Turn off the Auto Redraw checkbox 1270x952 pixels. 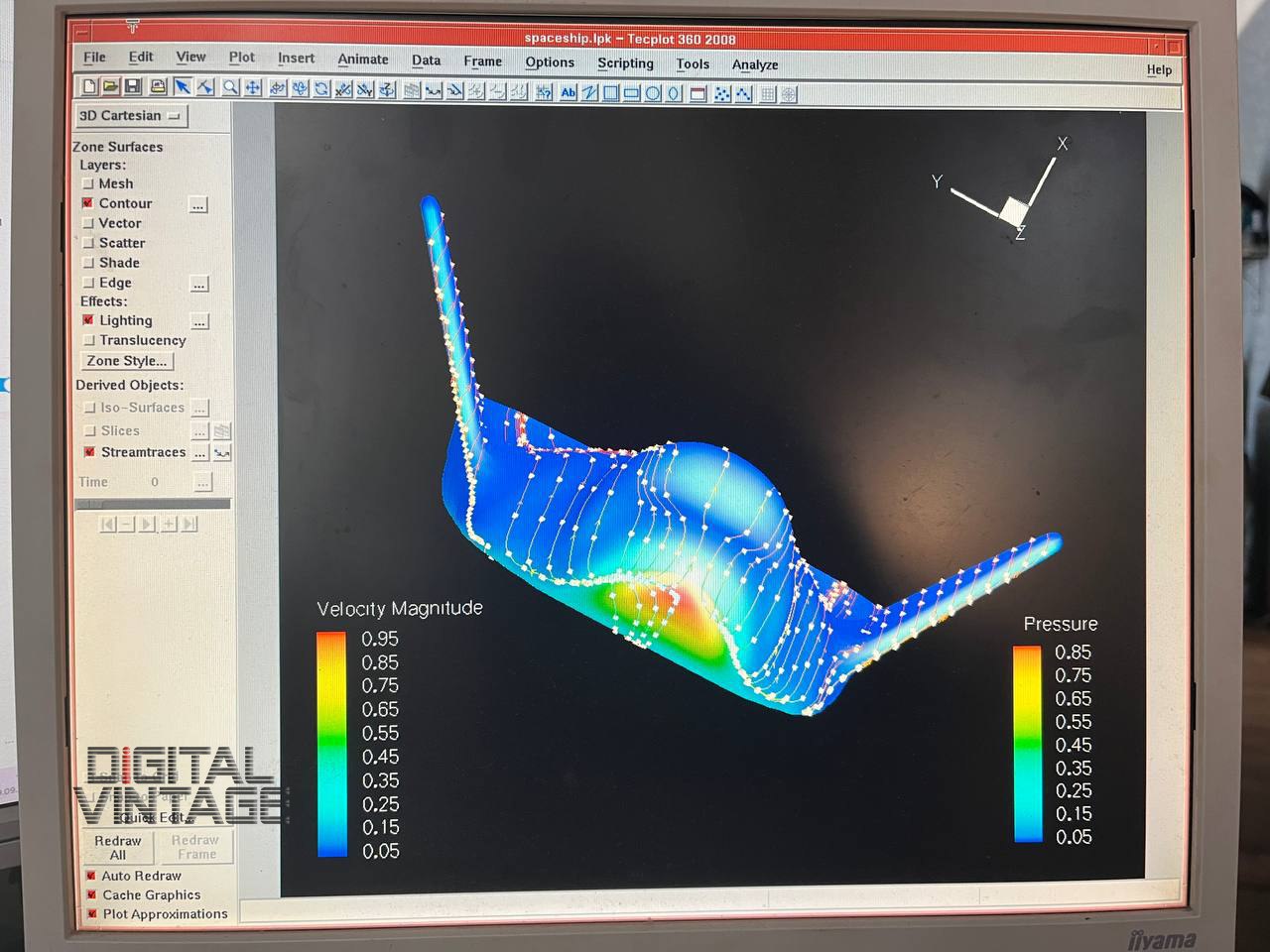(91, 876)
